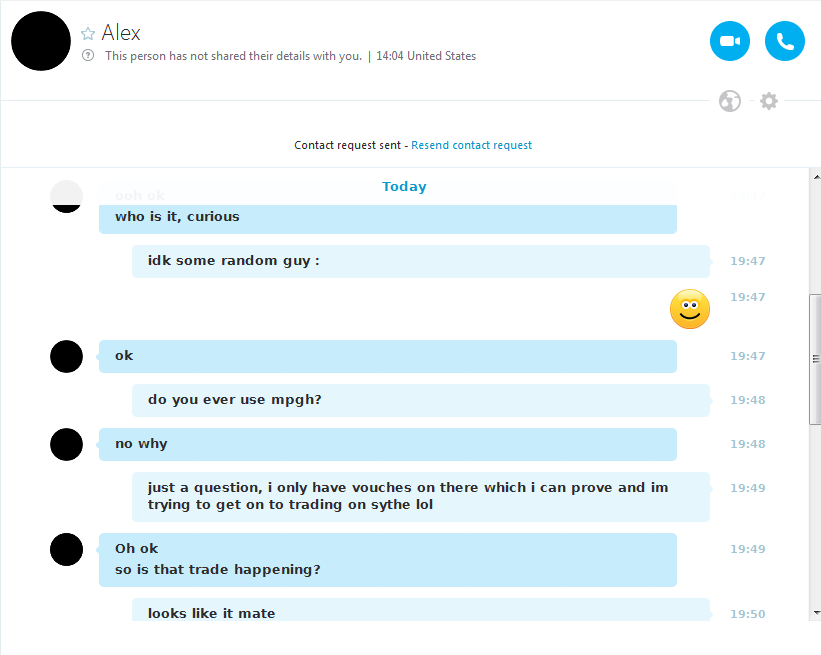The height and width of the screenshot is (655, 821).
Task: Click the 'do you ever use mpgh?' message
Action: (x=235, y=400)
